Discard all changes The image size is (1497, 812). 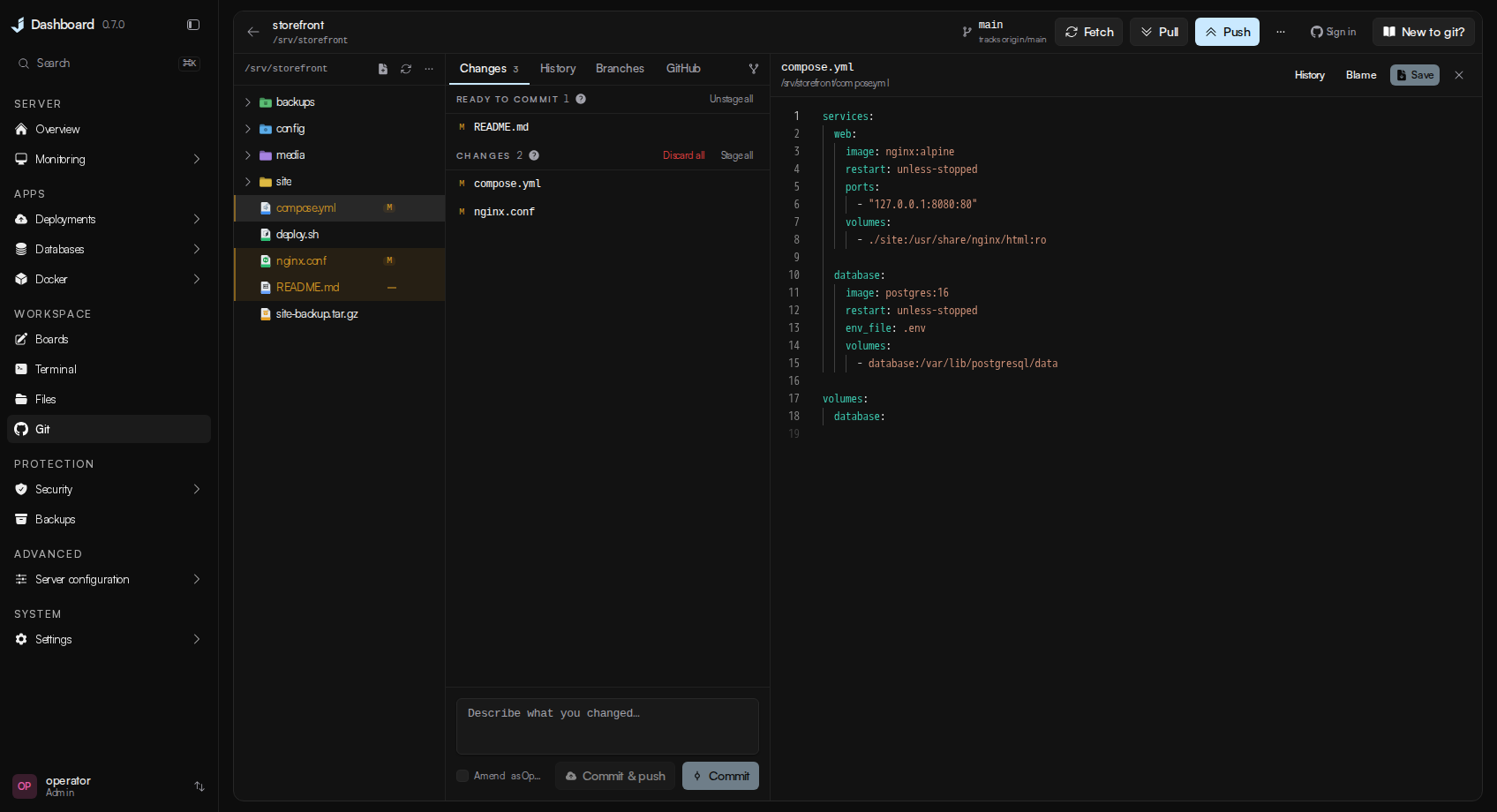pyautogui.click(x=683, y=155)
